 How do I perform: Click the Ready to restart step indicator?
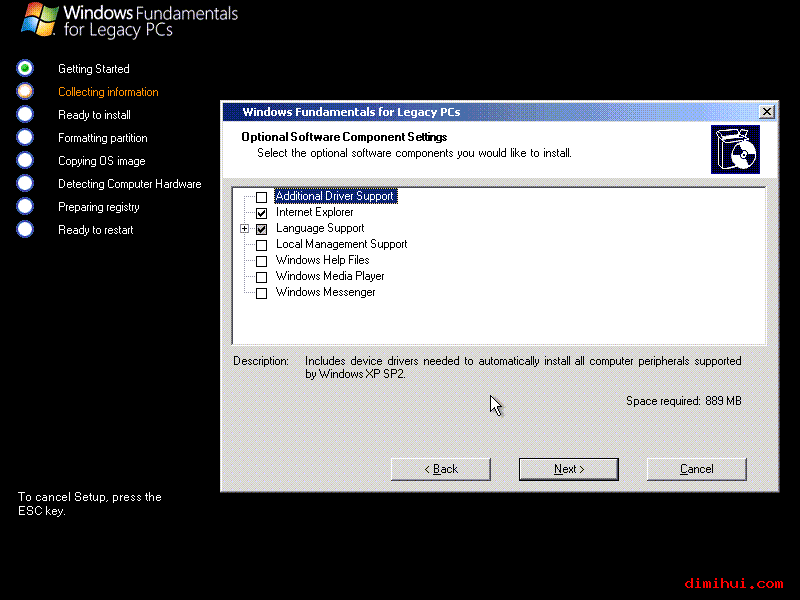25,229
